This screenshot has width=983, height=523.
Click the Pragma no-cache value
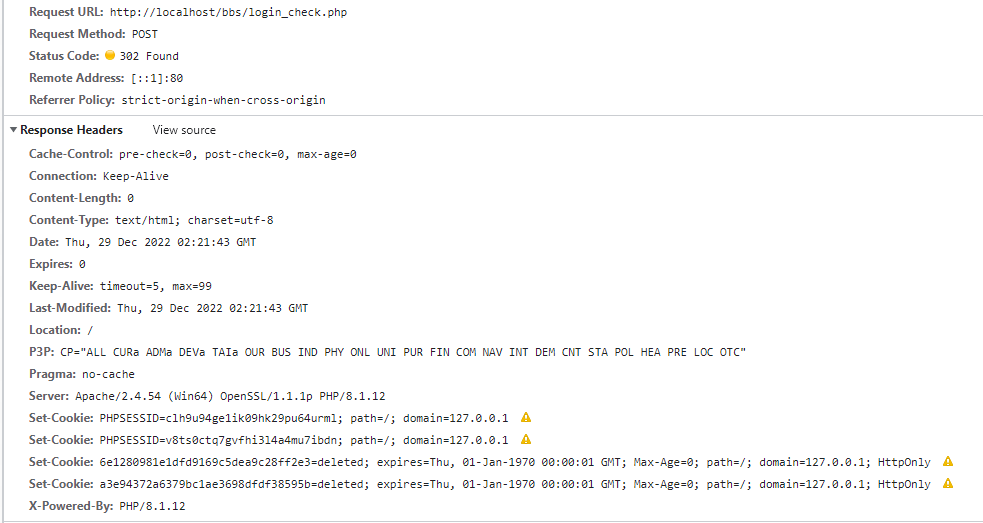[x=108, y=374]
